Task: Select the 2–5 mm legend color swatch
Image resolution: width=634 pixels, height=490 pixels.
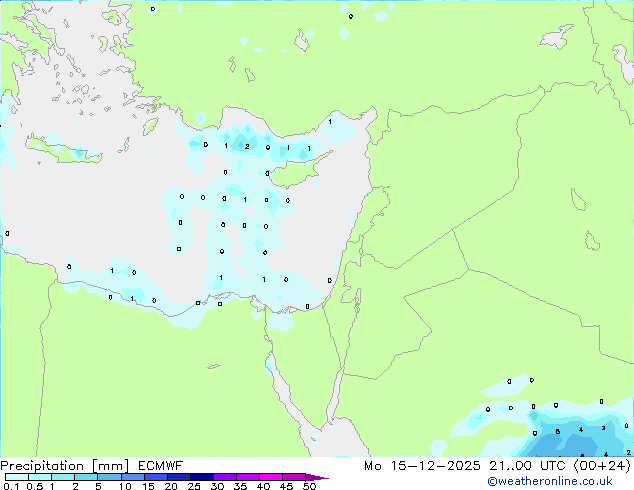Action: point(86,477)
